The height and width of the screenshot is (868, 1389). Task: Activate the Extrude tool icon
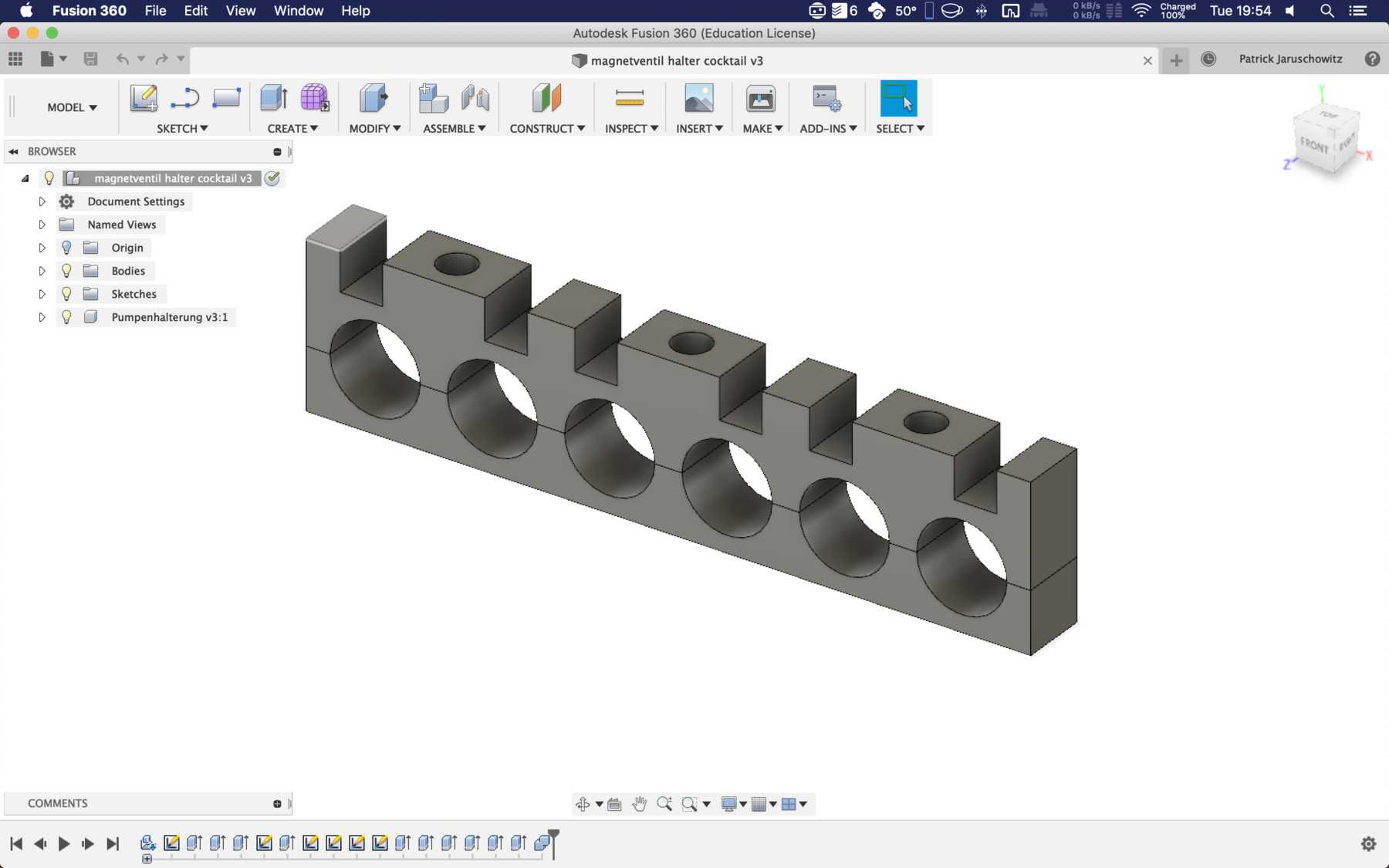[274, 99]
